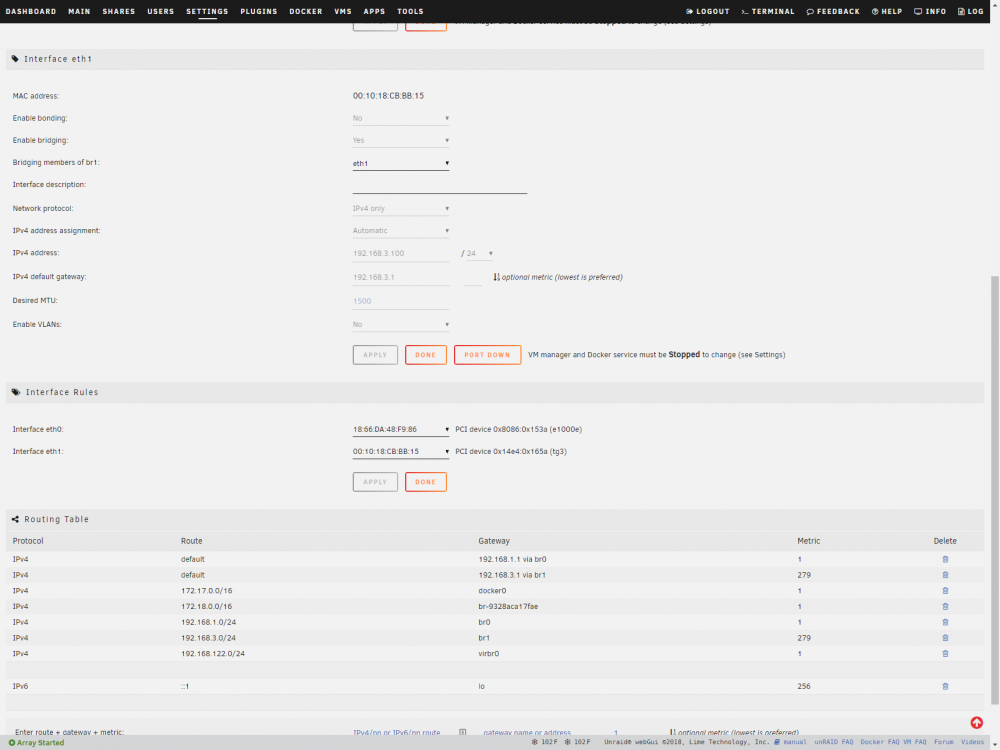This screenshot has height=750, width=1000.
Task: Open the unRAID FAQ link
Action: (x=834, y=742)
